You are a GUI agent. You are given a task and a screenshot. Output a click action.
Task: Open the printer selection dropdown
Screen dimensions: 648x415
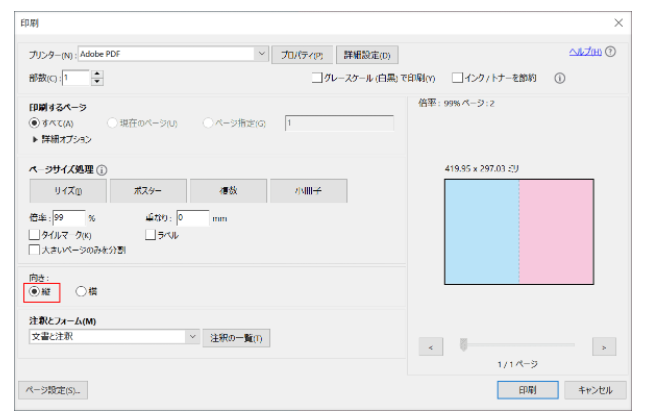(x=262, y=54)
